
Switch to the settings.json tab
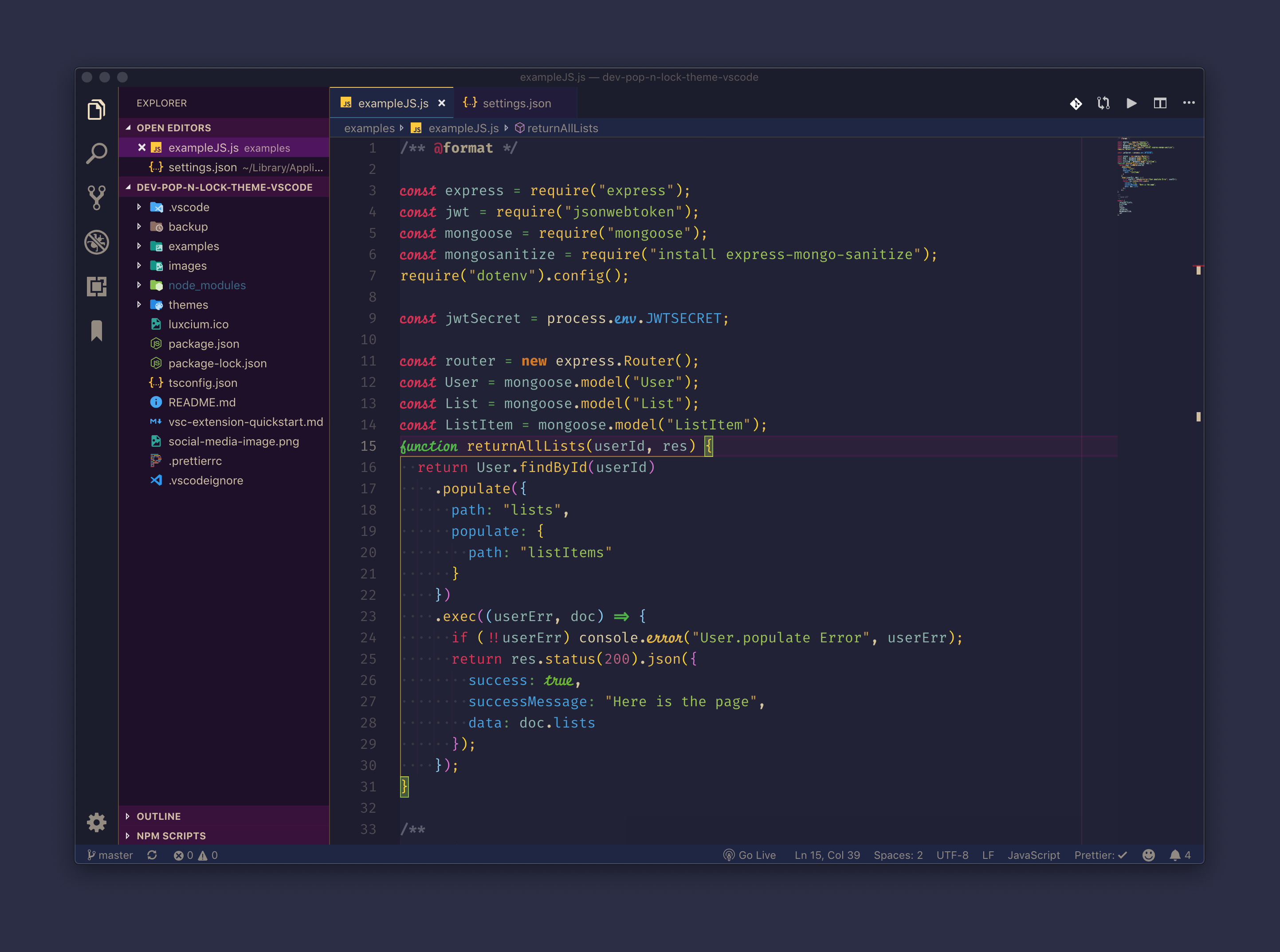516,103
